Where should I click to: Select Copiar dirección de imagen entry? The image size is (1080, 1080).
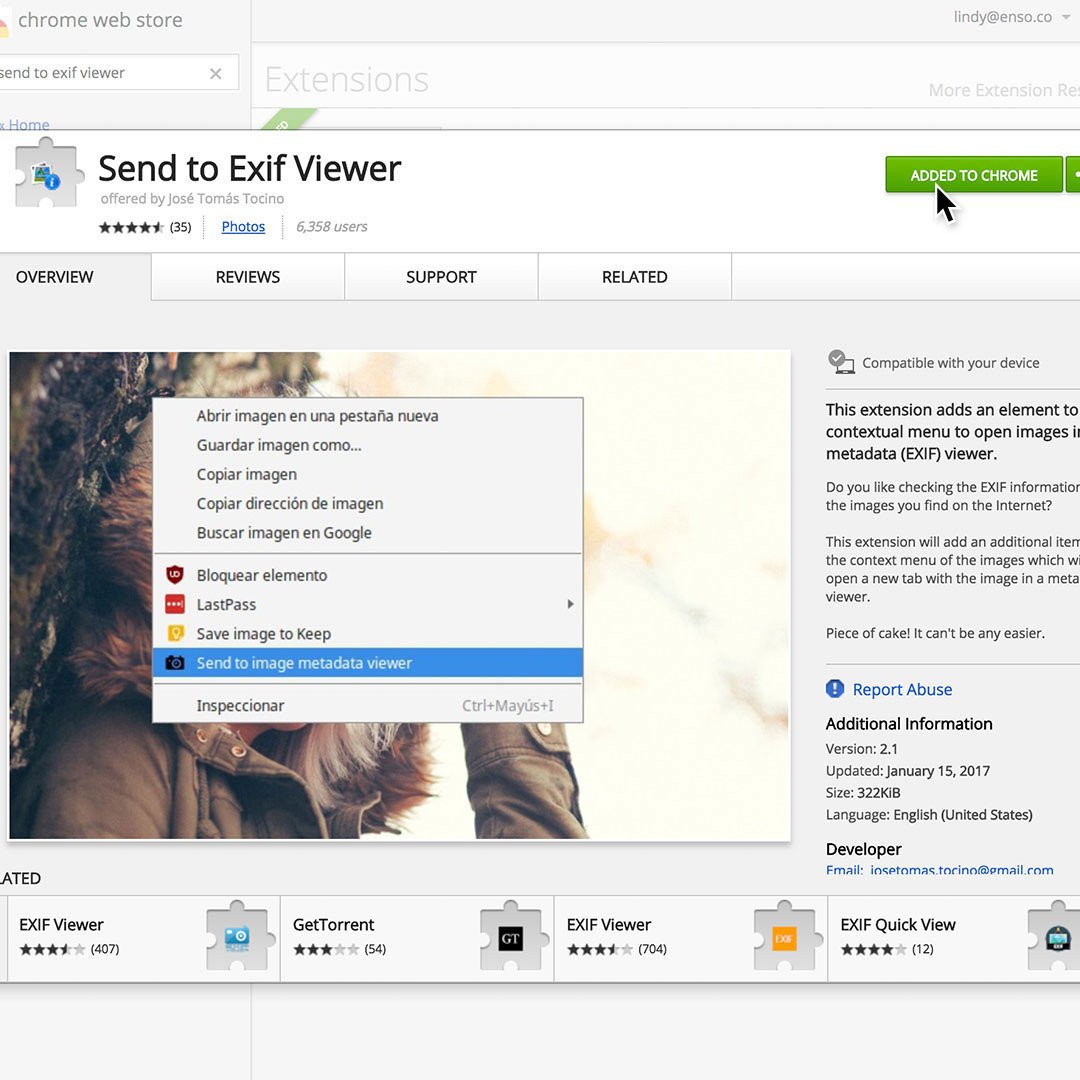pyautogui.click(x=368, y=503)
